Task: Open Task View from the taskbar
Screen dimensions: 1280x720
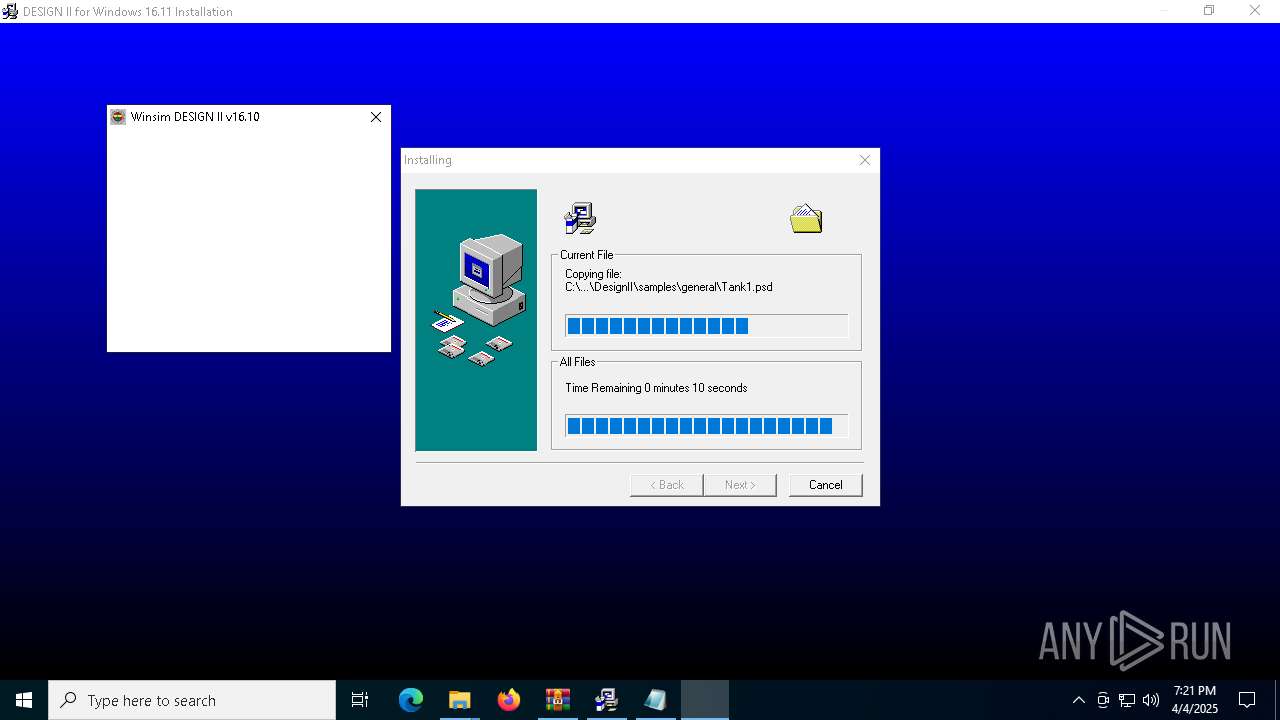Action: [360, 700]
